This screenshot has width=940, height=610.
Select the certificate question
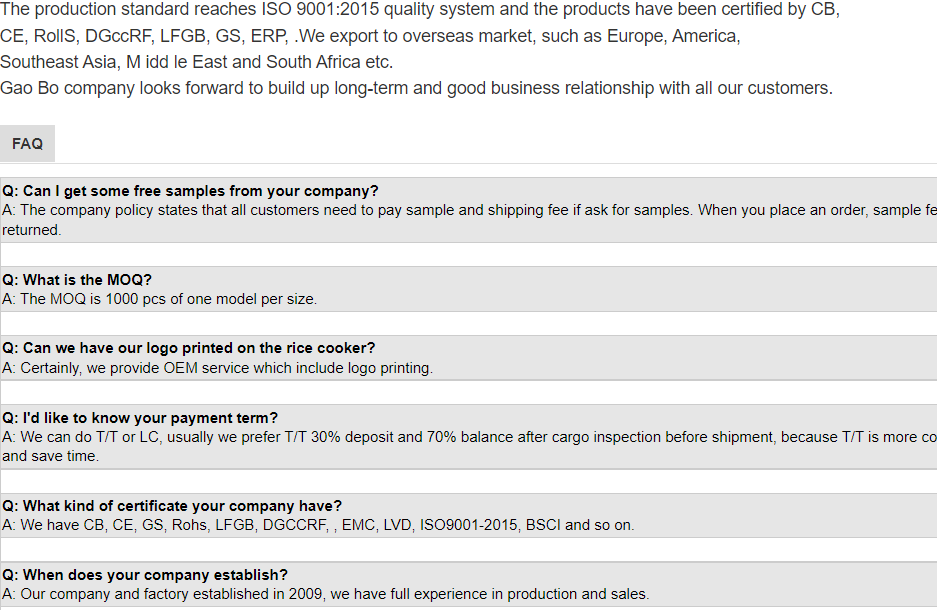[171, 506]
